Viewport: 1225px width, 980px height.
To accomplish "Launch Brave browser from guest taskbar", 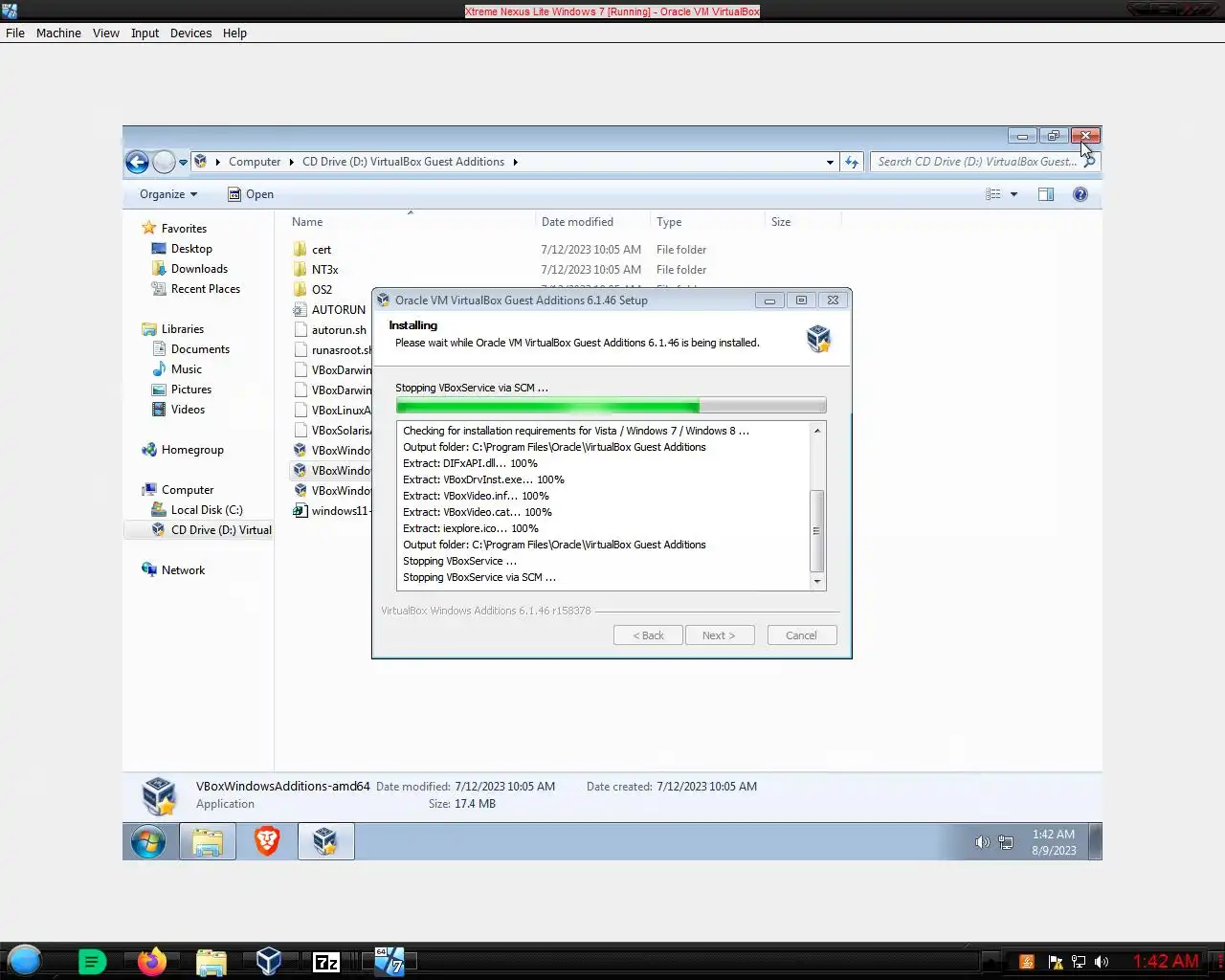I will 267,841.
